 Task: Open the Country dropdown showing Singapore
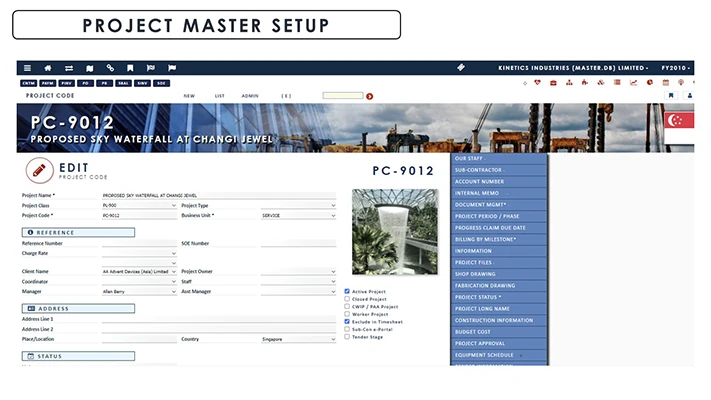click(x=298, y=339)
